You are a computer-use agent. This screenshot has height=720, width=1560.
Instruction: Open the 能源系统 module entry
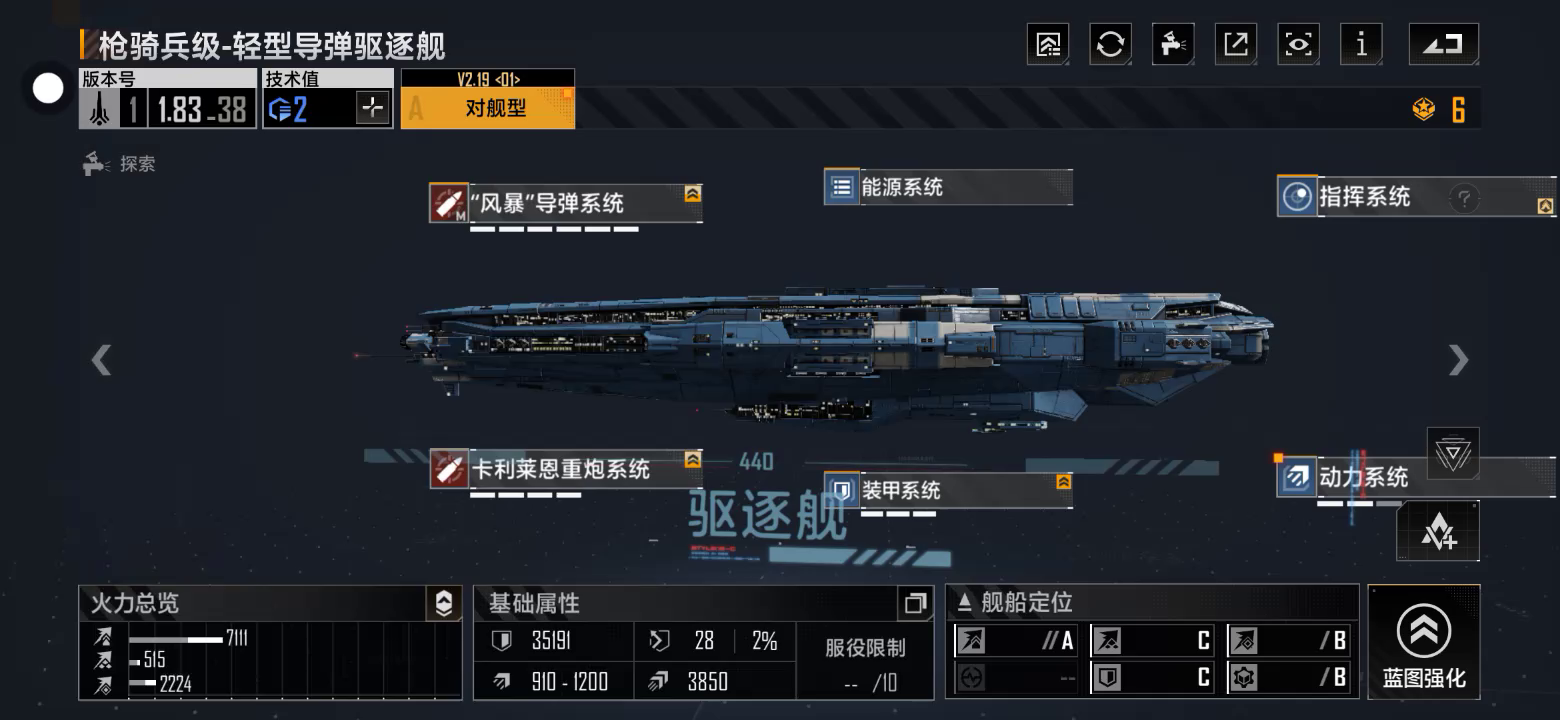click(x=947, y=187)
